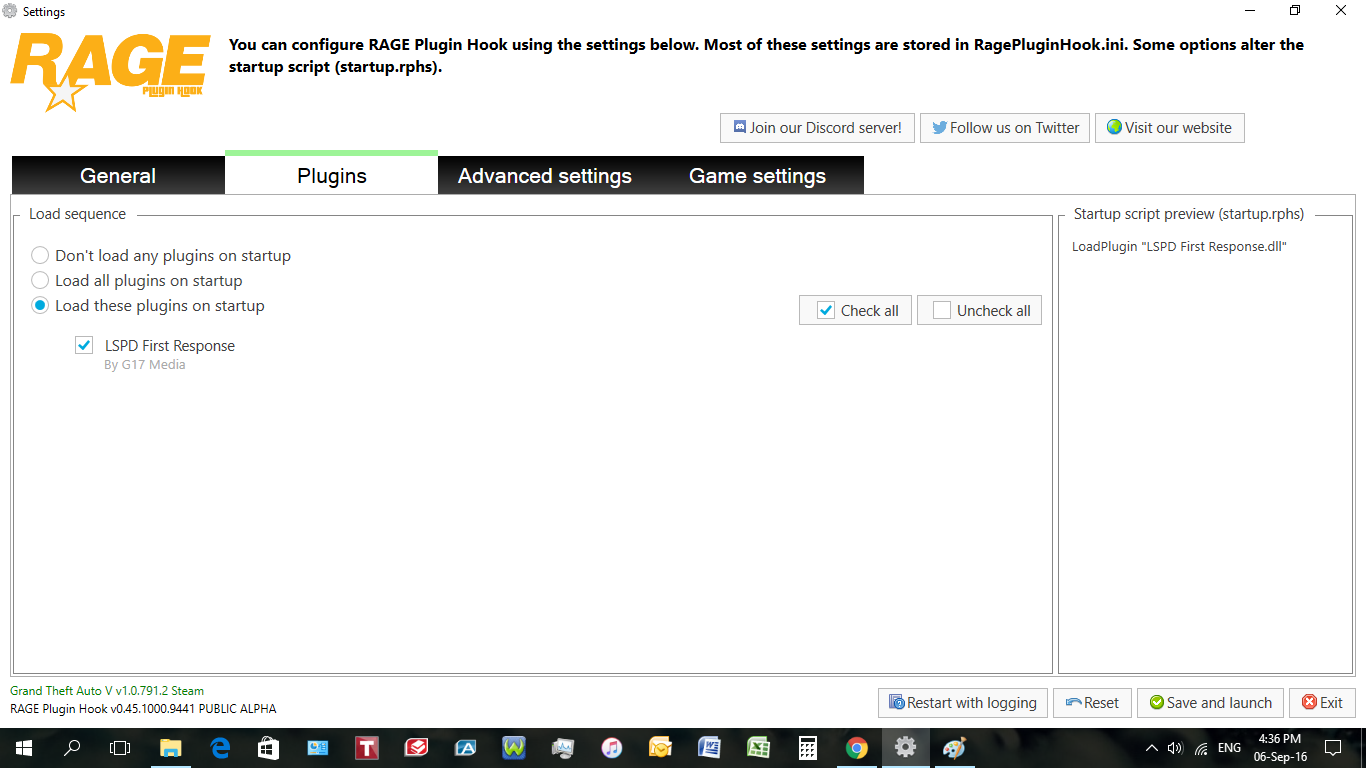Click the Uncheck all button

tap(980, 311)
